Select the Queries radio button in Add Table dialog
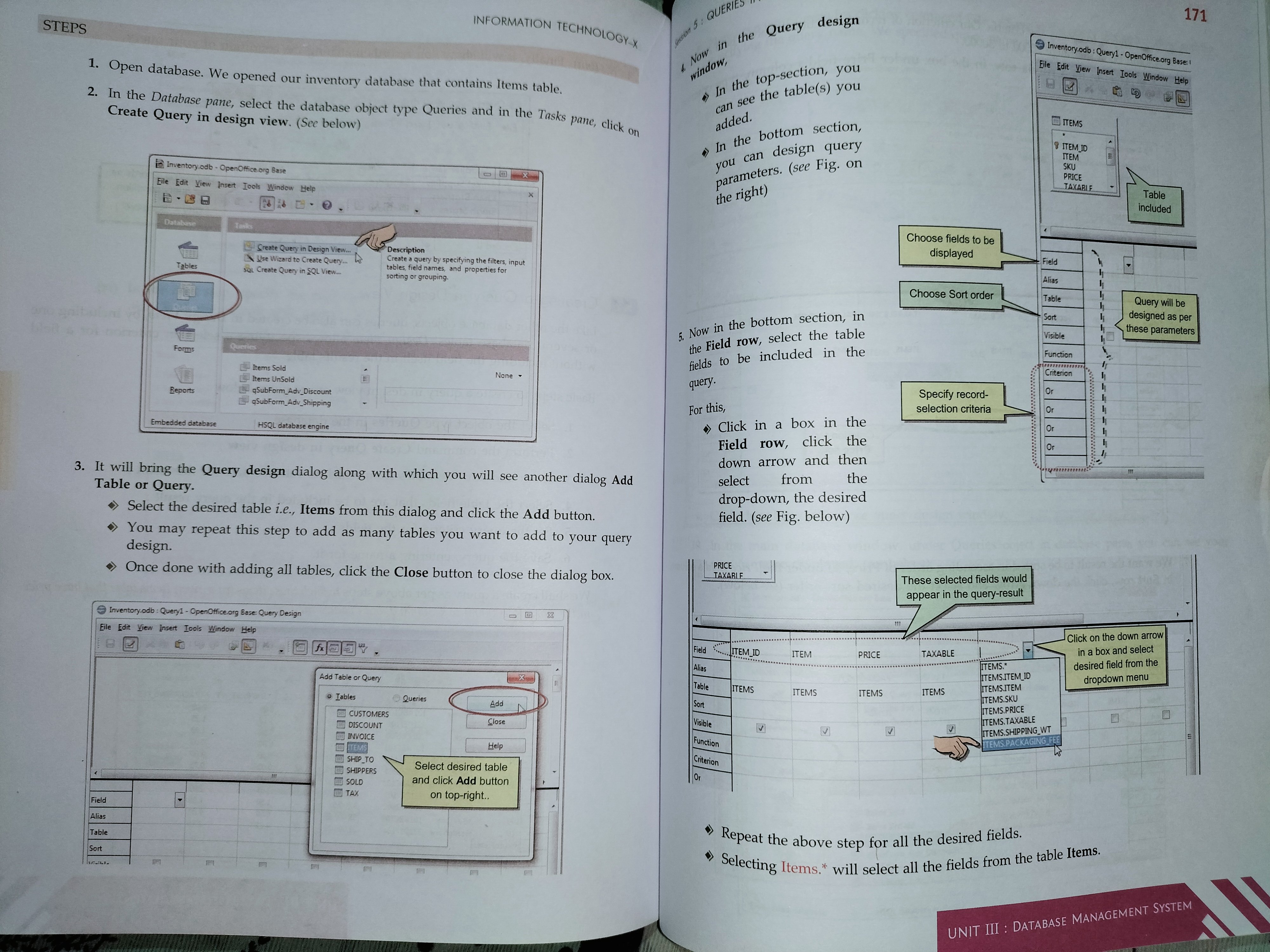Image resolution: width=1270 pixels, height=952 pixels. [x=397, y=698]
